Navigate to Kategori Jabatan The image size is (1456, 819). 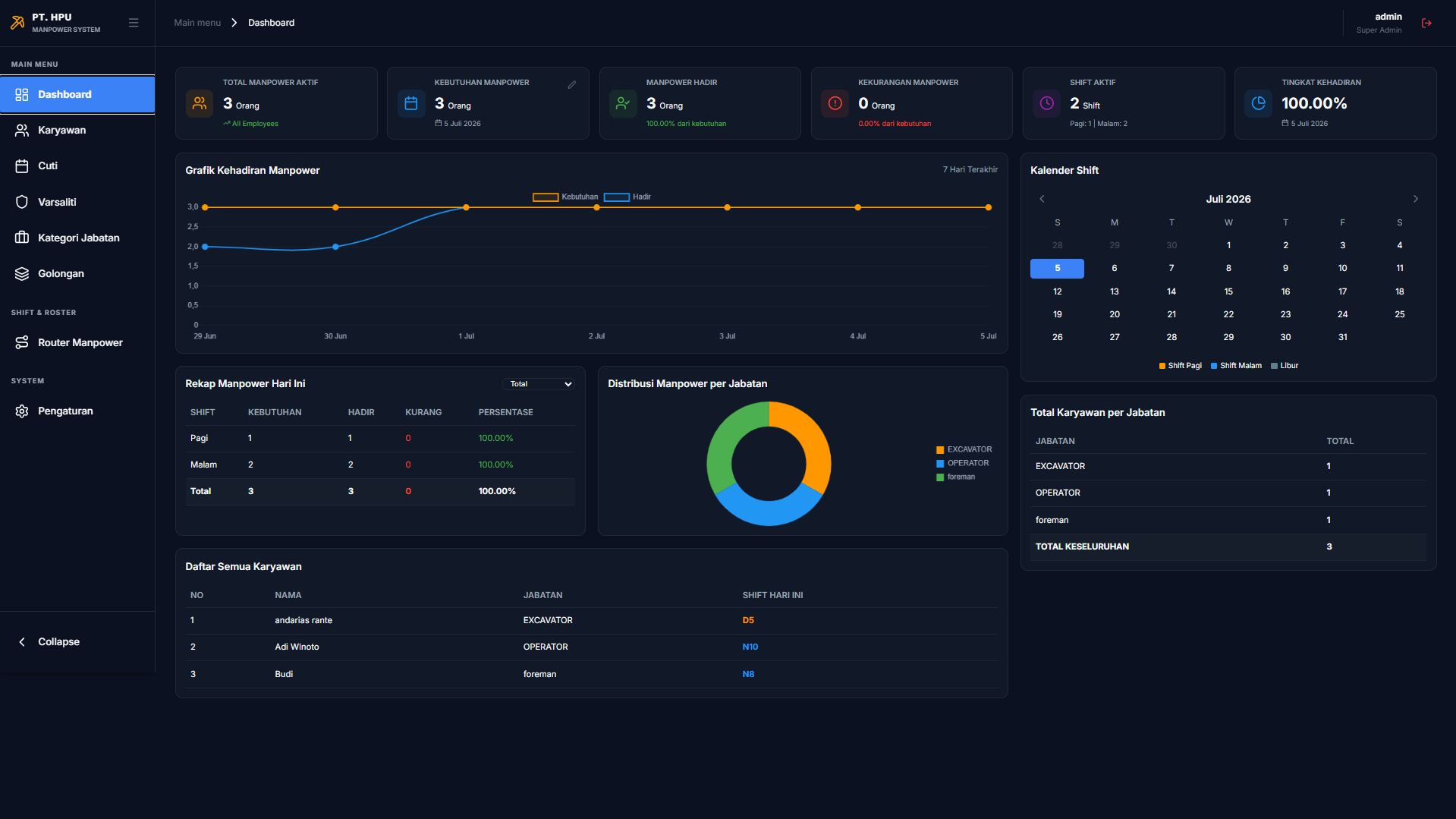click(77, 238)
